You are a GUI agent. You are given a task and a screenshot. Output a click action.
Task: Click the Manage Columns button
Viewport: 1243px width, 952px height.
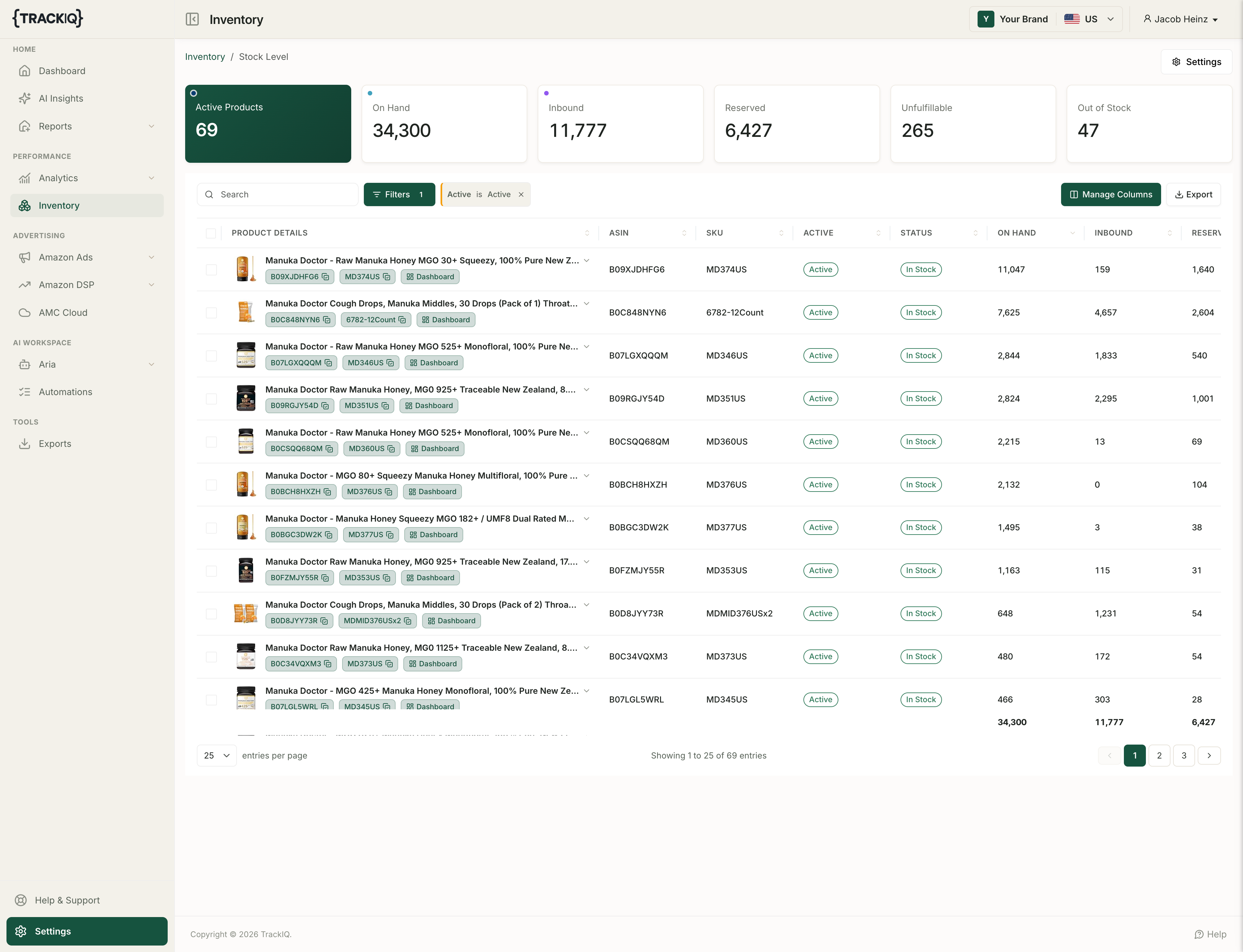point(1110,195)
